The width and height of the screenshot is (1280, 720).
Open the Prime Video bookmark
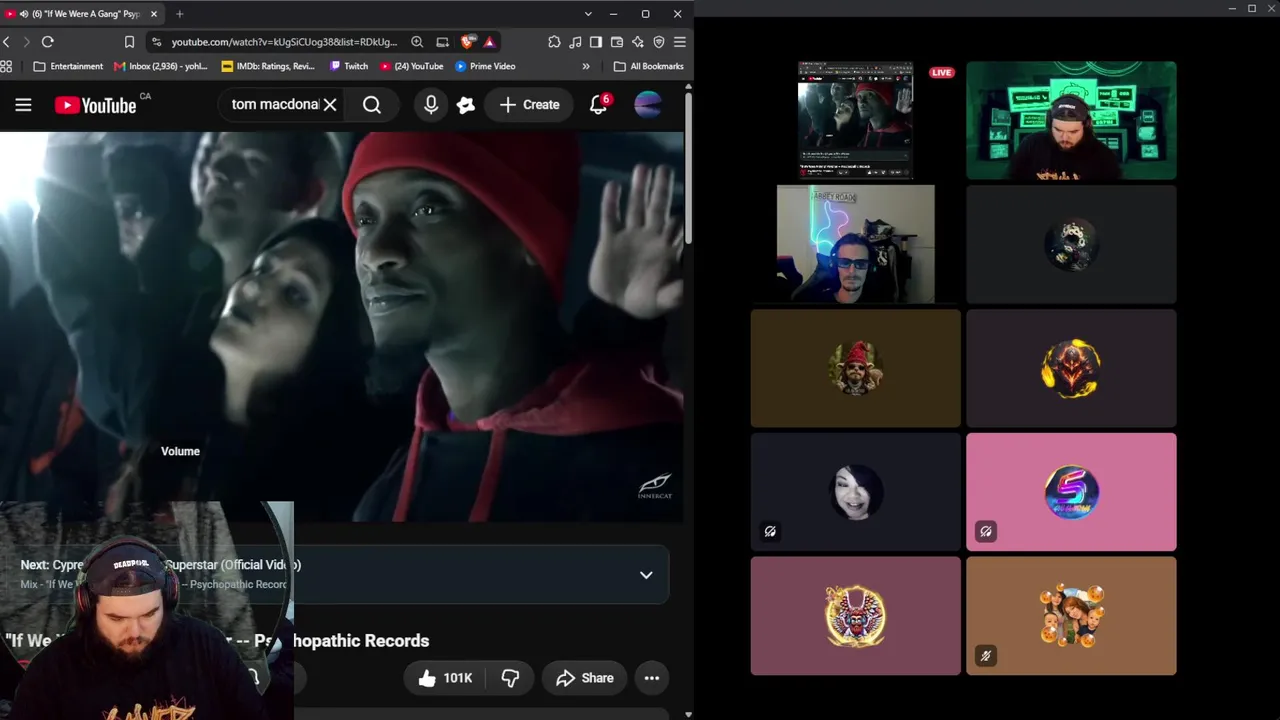pyautogui.click(x=485, y=66)
